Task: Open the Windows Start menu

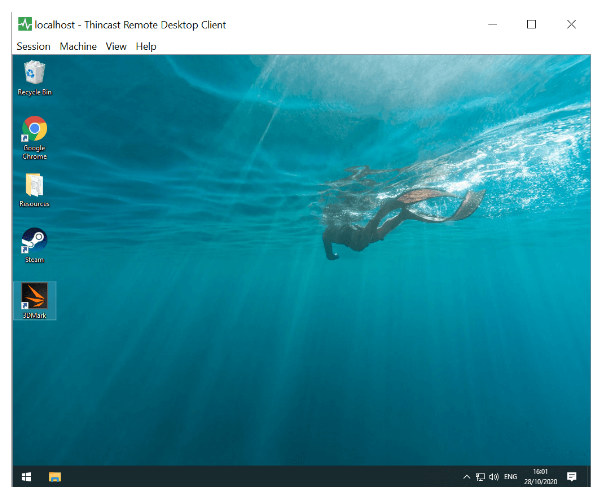Action: pyautogui.click(x=27, y=477)
